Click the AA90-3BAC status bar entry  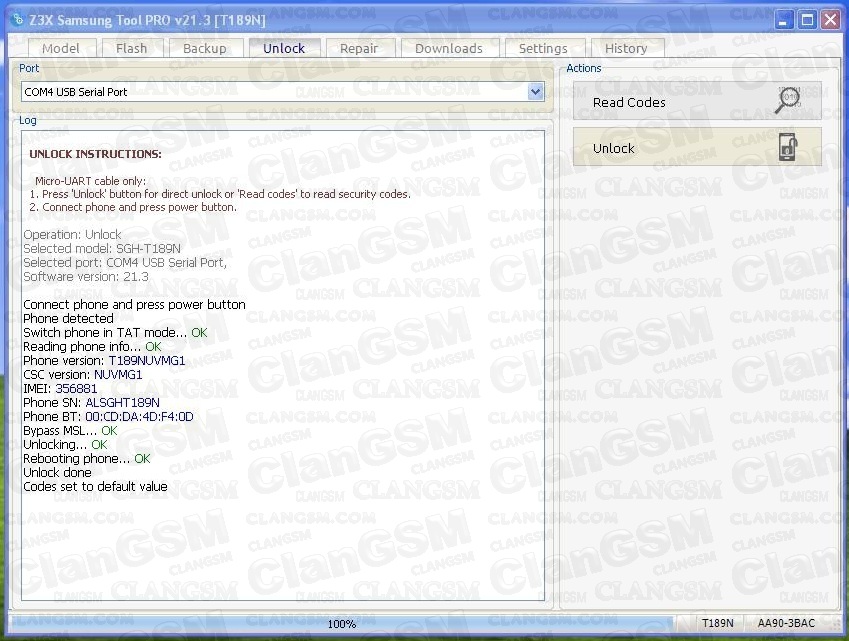pos(786,623)
